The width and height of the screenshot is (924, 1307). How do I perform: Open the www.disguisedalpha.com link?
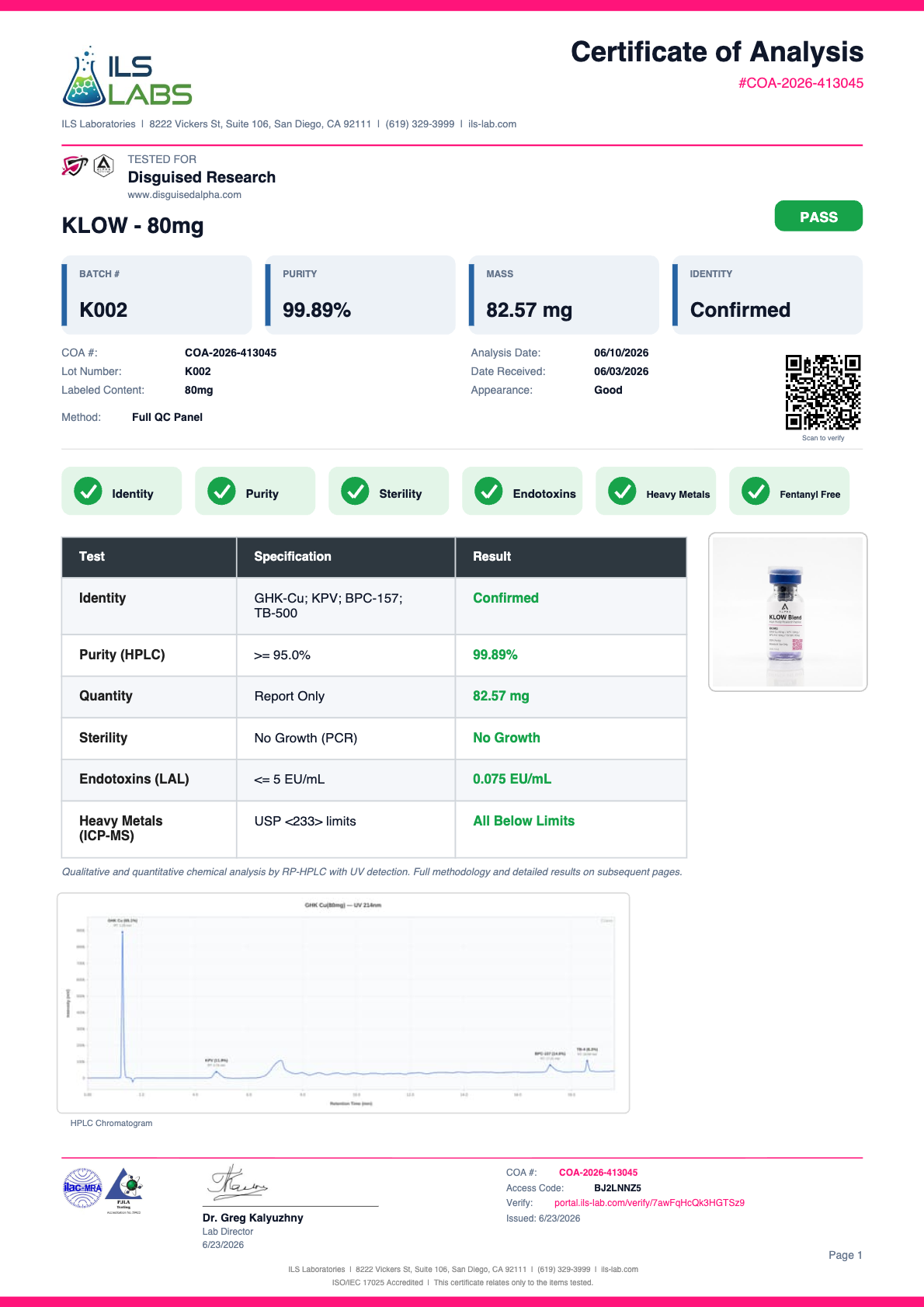[184, 195]
